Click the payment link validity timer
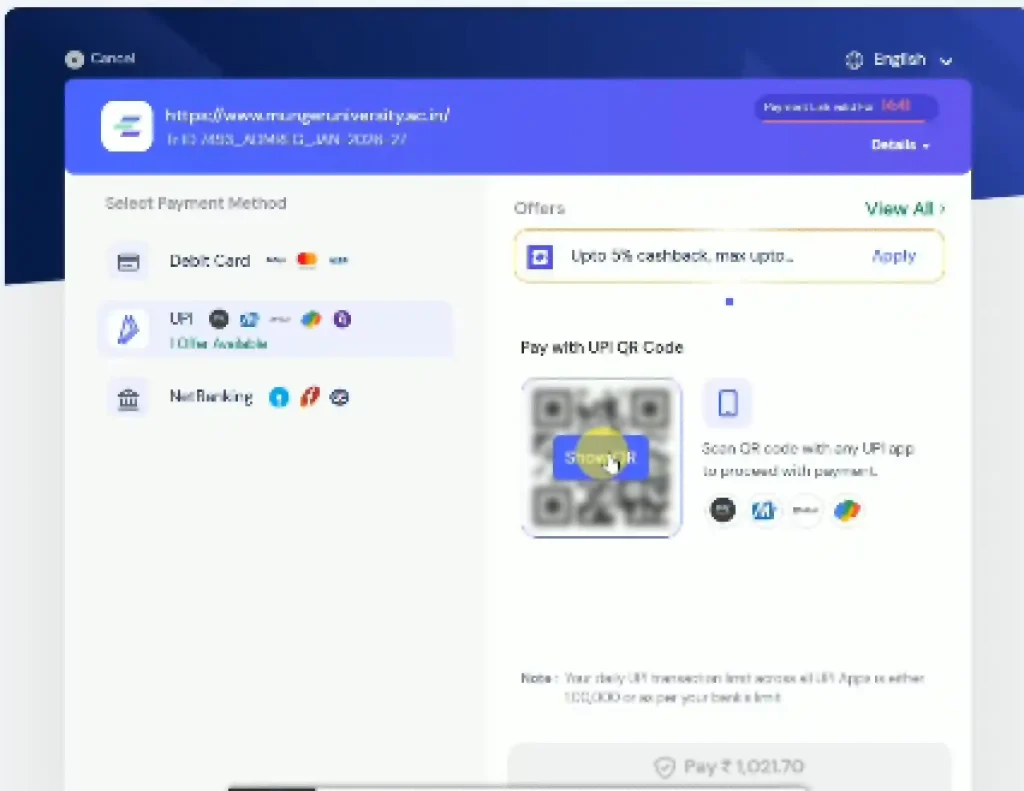 [x=846, y=106]
